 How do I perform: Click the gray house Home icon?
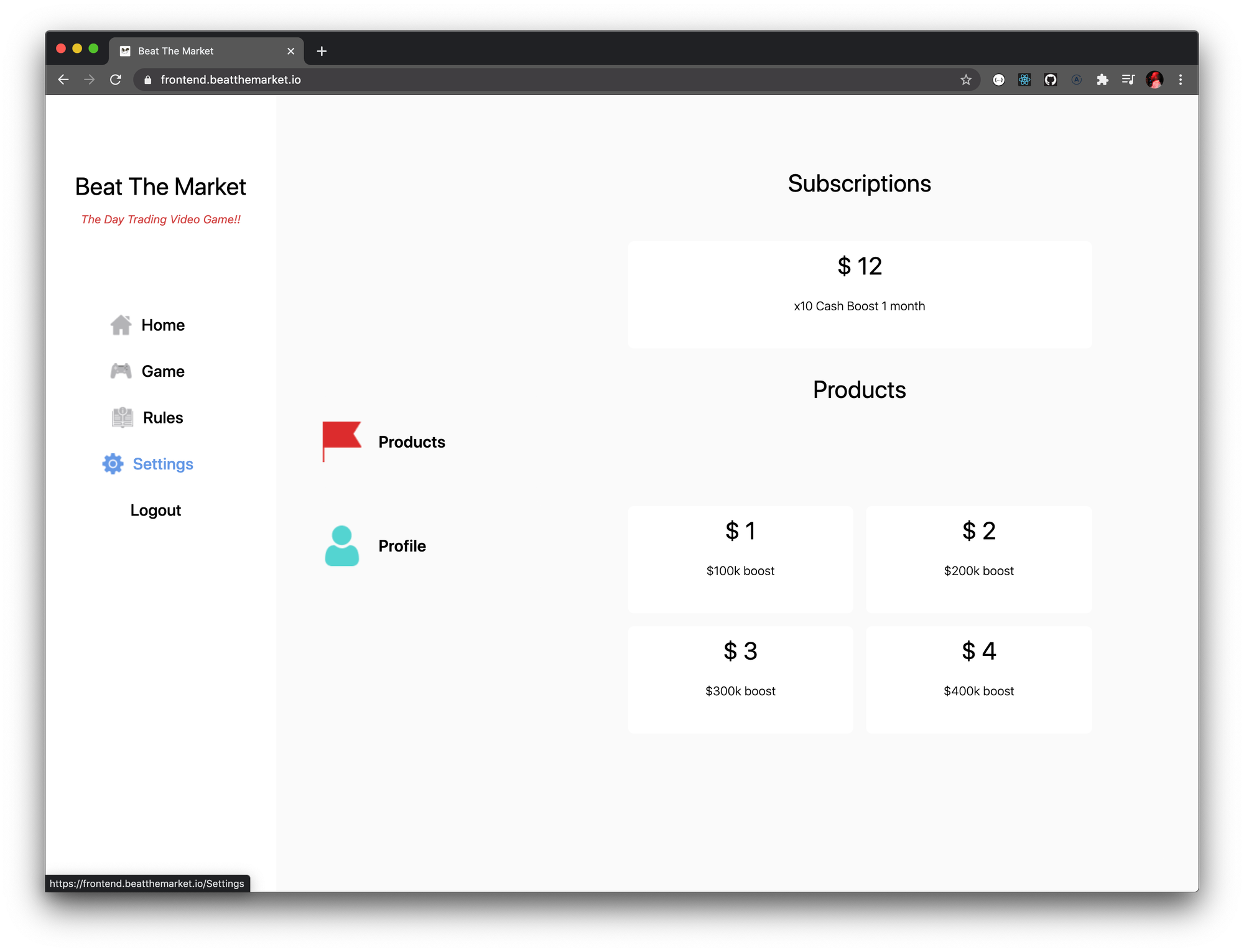(121, 325)
